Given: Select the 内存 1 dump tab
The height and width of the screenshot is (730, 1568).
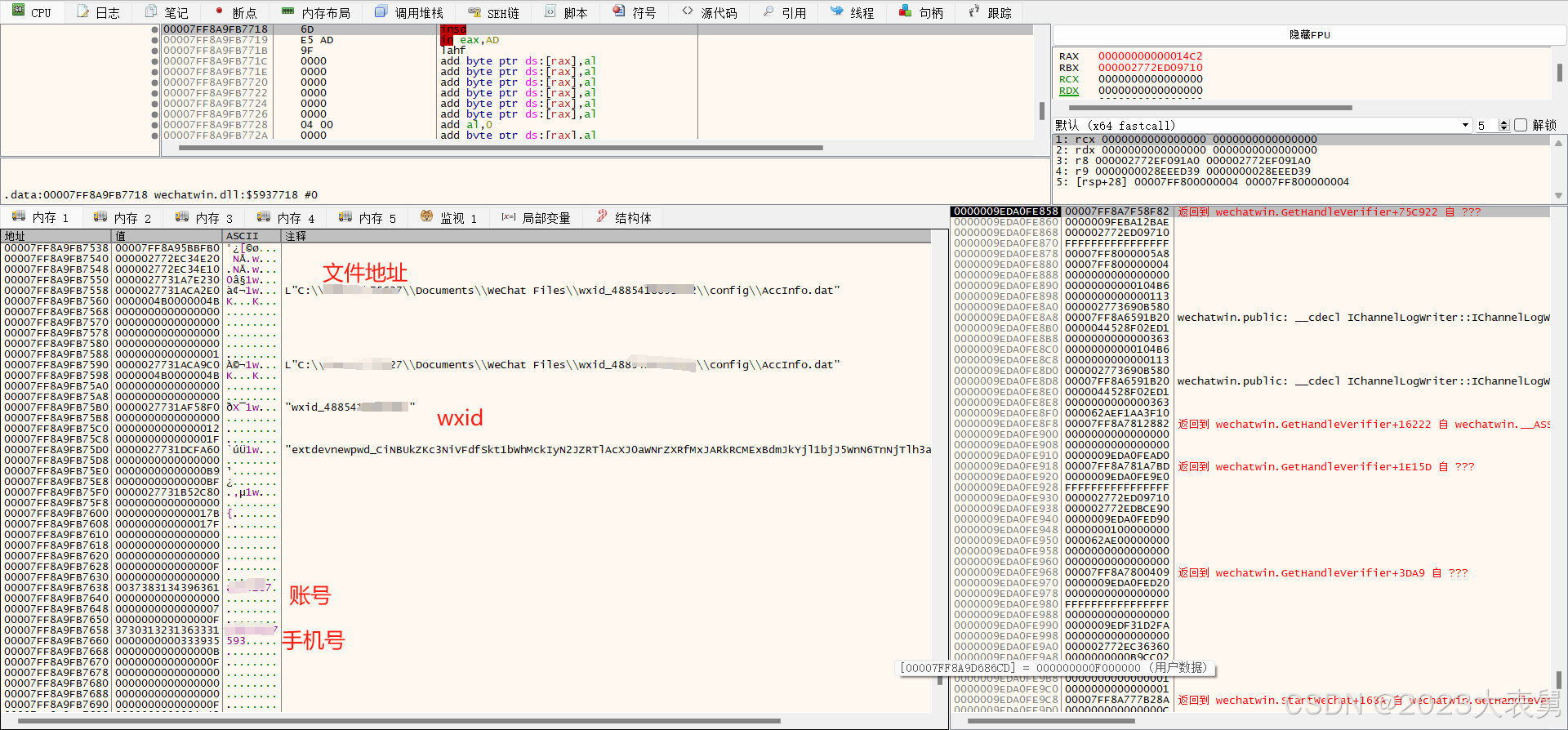Looking at the screenshot, I should pos(41,217).
